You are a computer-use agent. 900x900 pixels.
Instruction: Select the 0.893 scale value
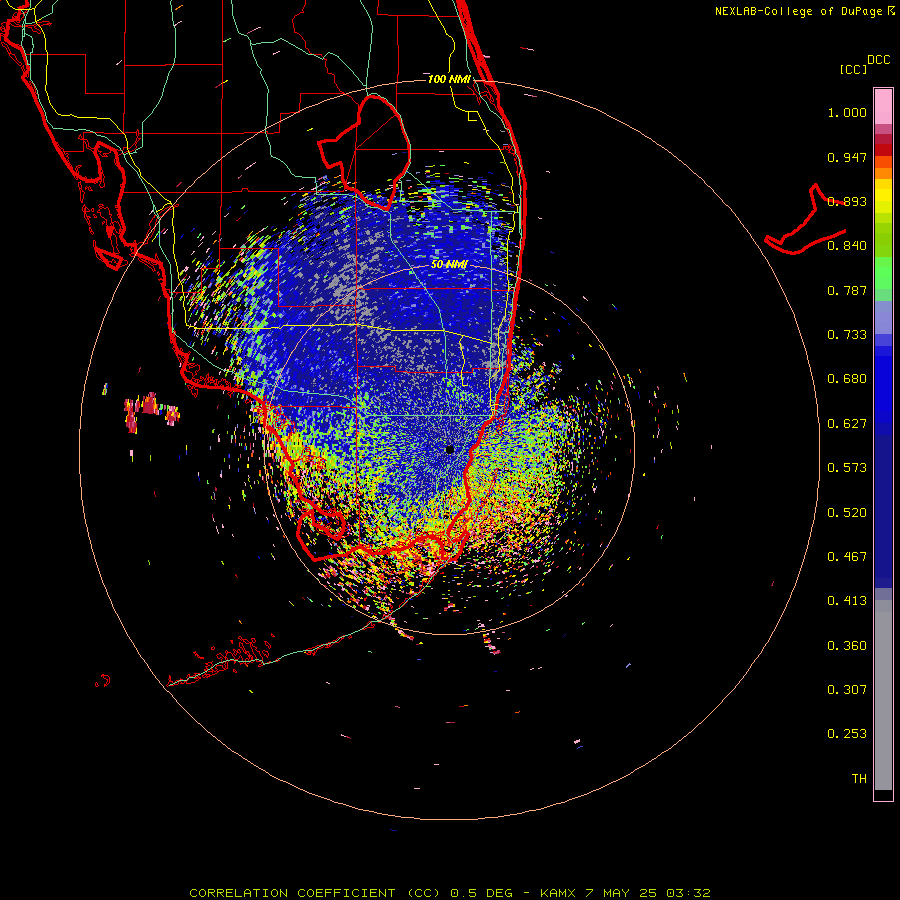coord(847,201)
